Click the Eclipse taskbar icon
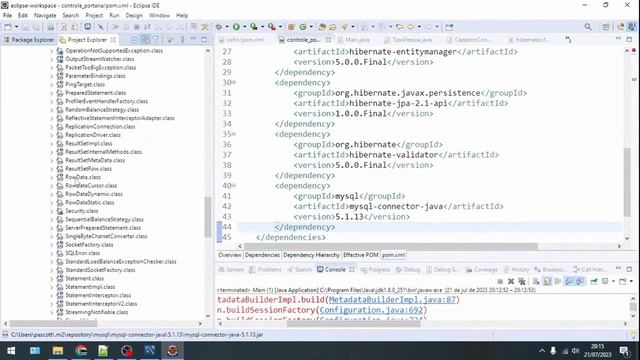640x360 pixels. [x=173, y=351]
